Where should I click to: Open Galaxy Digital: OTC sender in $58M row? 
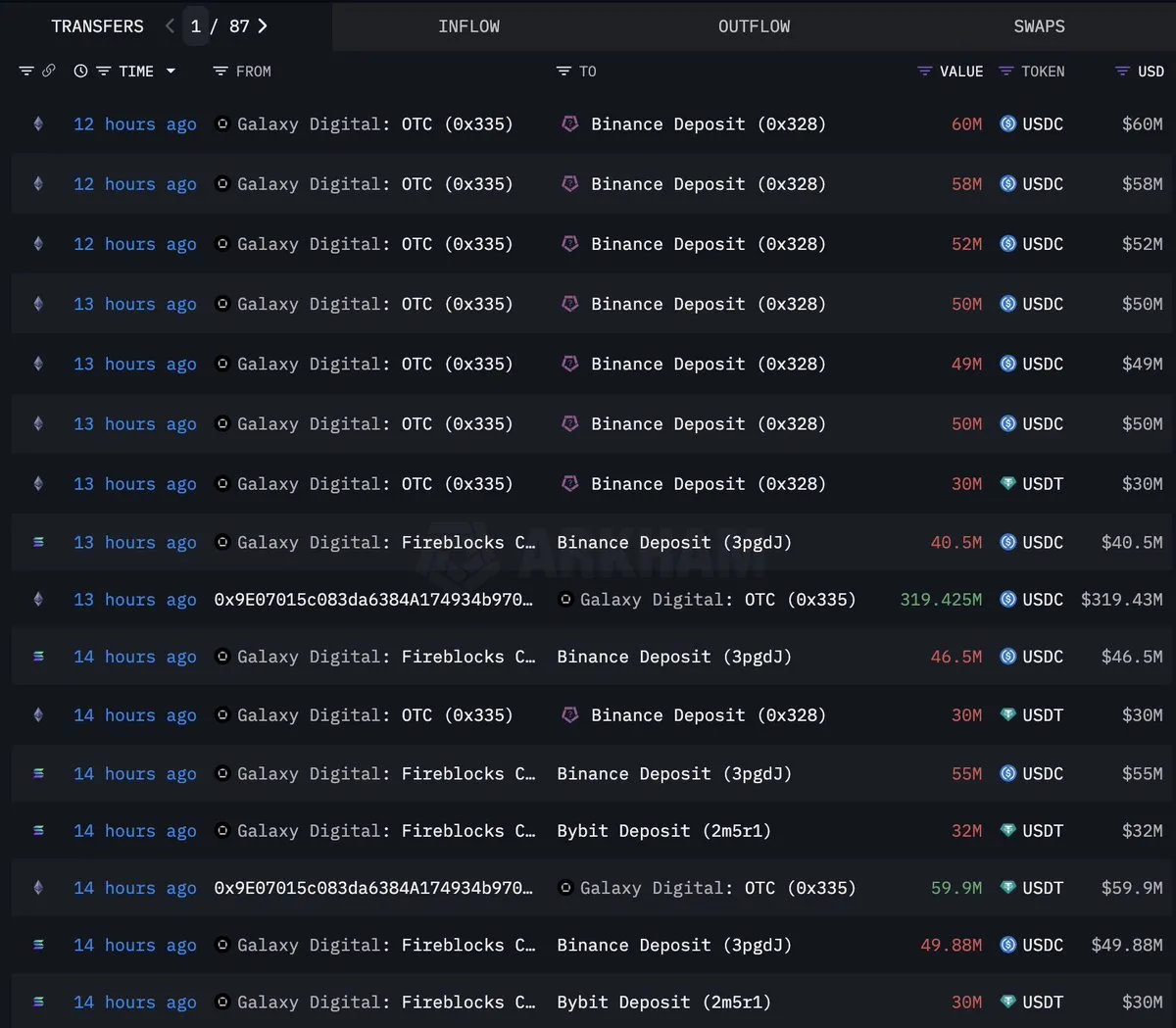[374, 183]
